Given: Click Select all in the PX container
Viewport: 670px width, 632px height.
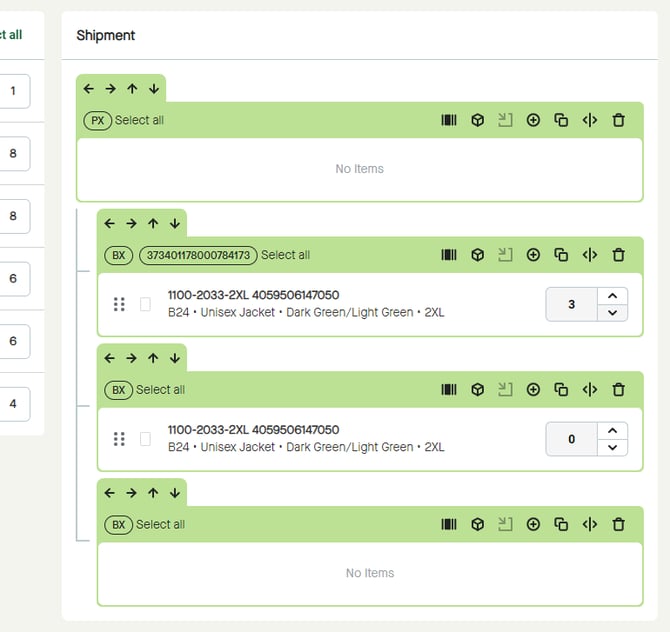Looking at the screenshot, I should pyautogui.click(x=139, y=120).
